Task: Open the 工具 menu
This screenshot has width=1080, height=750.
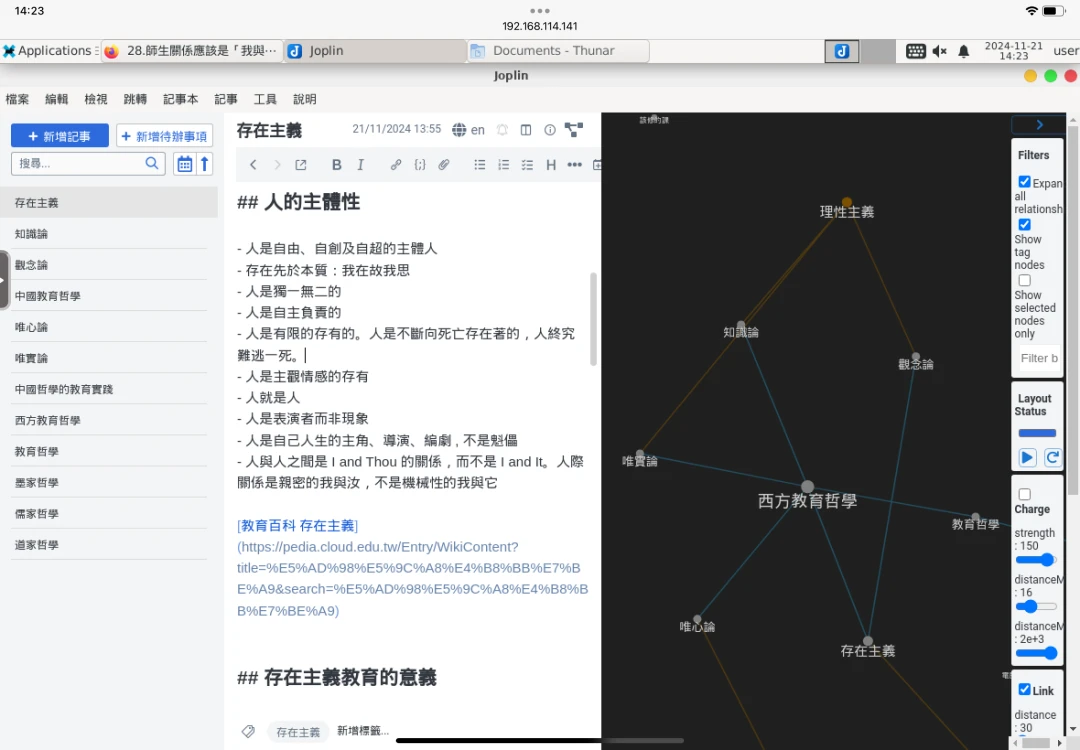Action: tap(265, 99)
